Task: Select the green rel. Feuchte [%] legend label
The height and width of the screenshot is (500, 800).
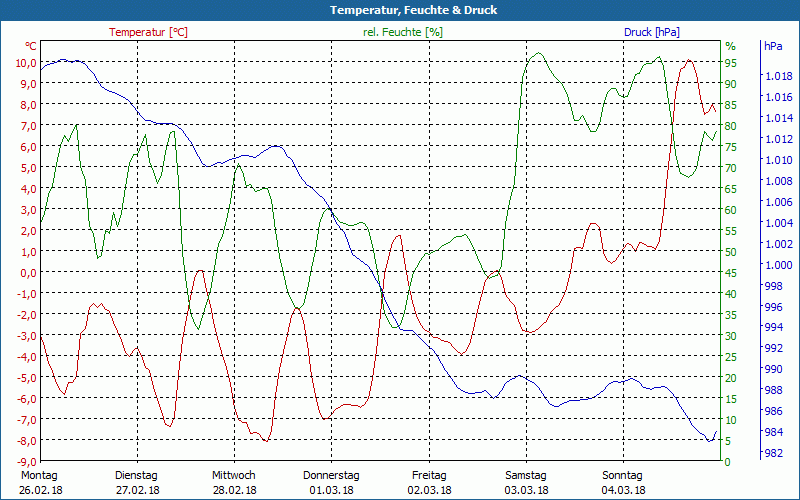Action: point(402,32)
